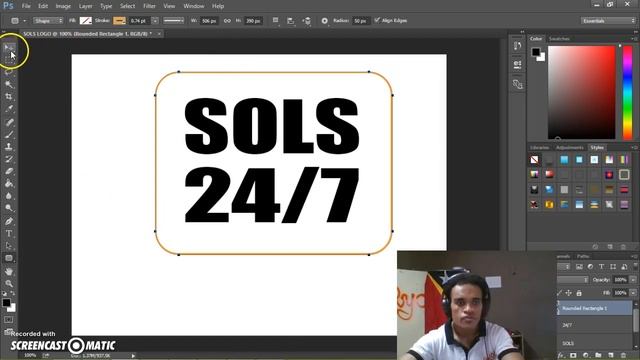Select the Horizontal Type tool
The image size is (640, 360).
(x=9, y=233)
